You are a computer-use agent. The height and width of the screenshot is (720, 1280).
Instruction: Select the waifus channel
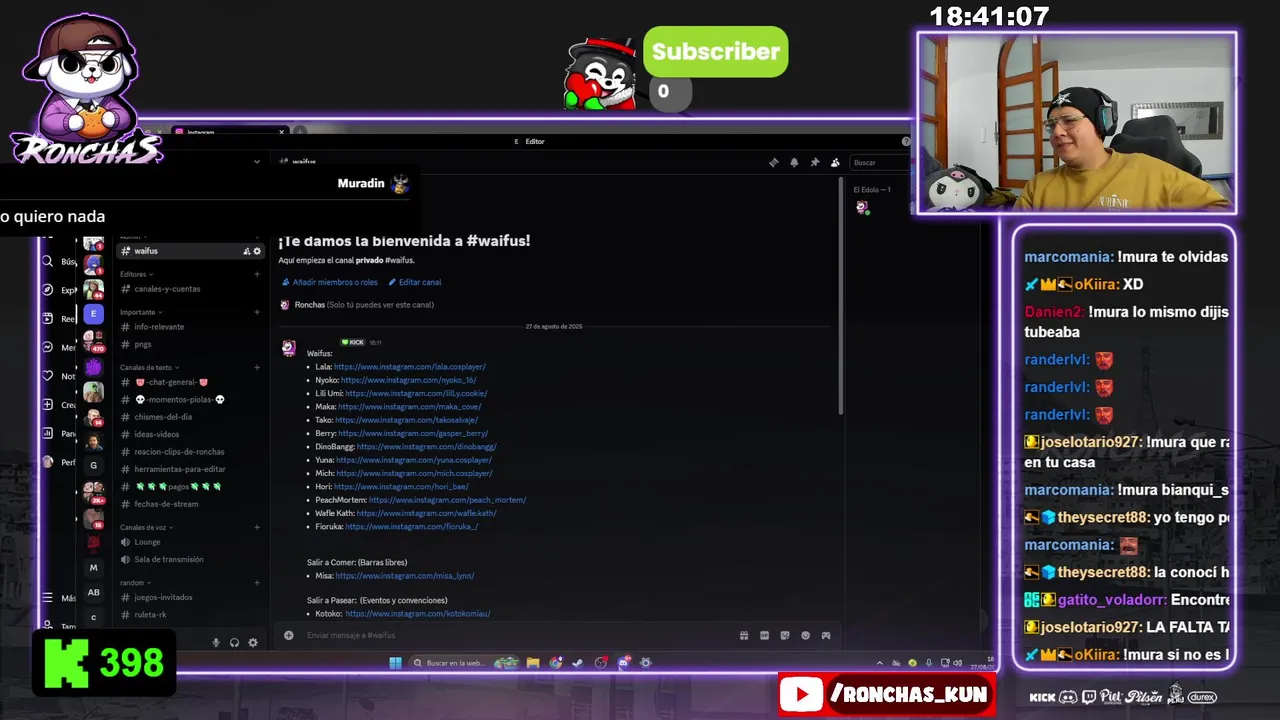(x=190, y=251)
